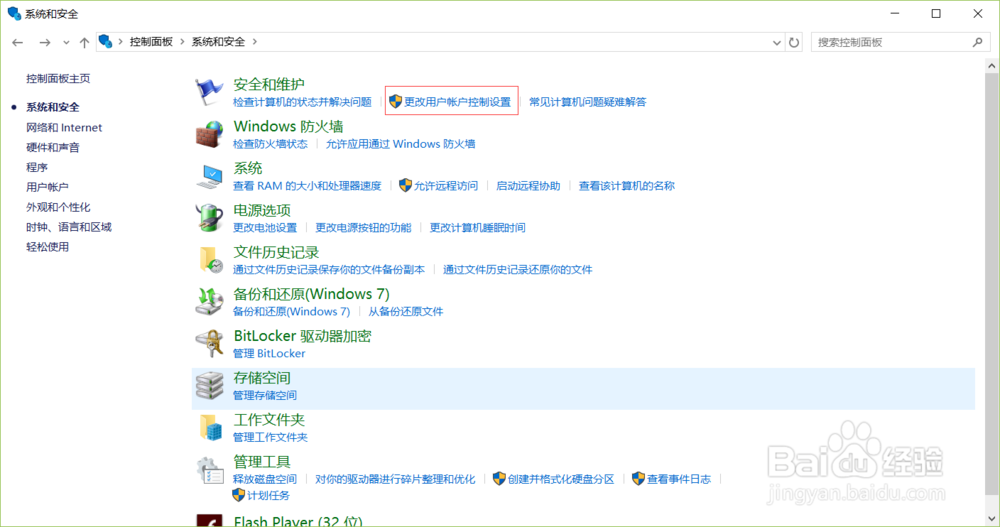Viewport: 1000px width, 527px height.
Task: Go up one level with up arrow
Action: [x=84, y=42]
